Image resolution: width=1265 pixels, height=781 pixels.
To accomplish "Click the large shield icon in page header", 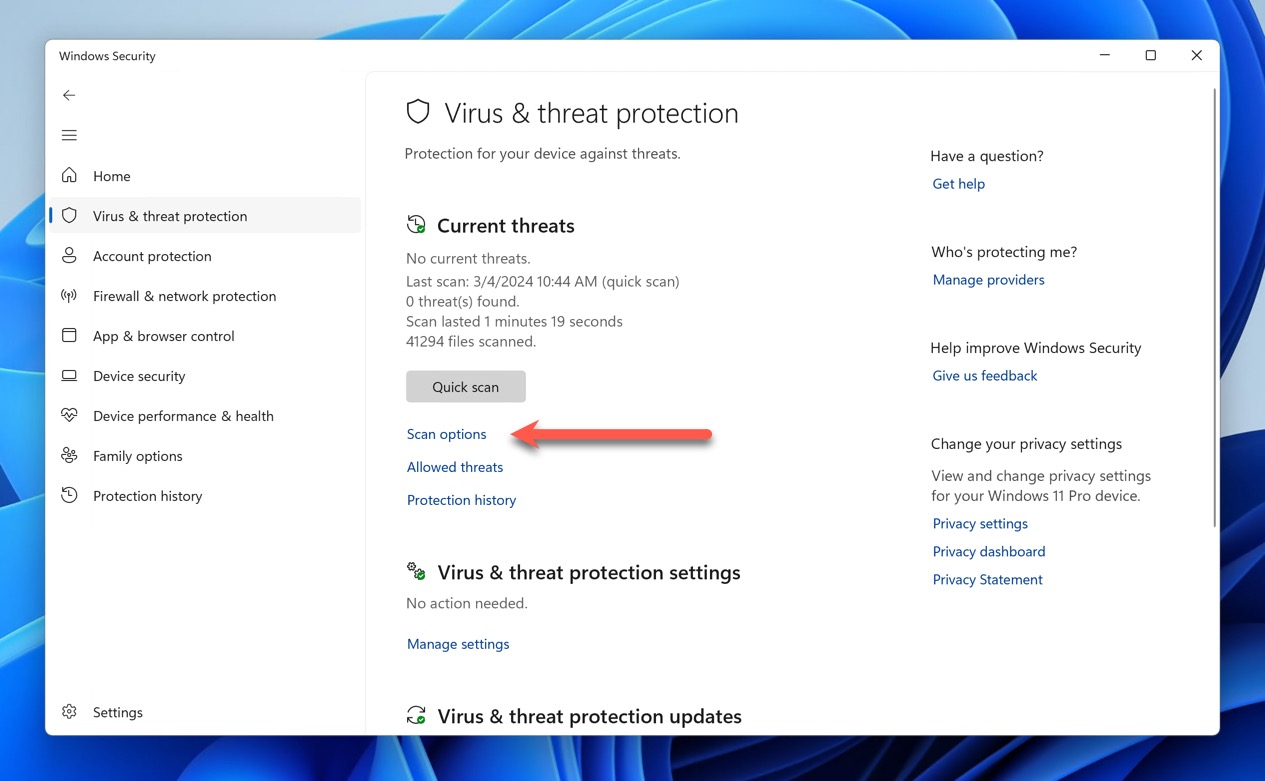I will tap(418, 112).
